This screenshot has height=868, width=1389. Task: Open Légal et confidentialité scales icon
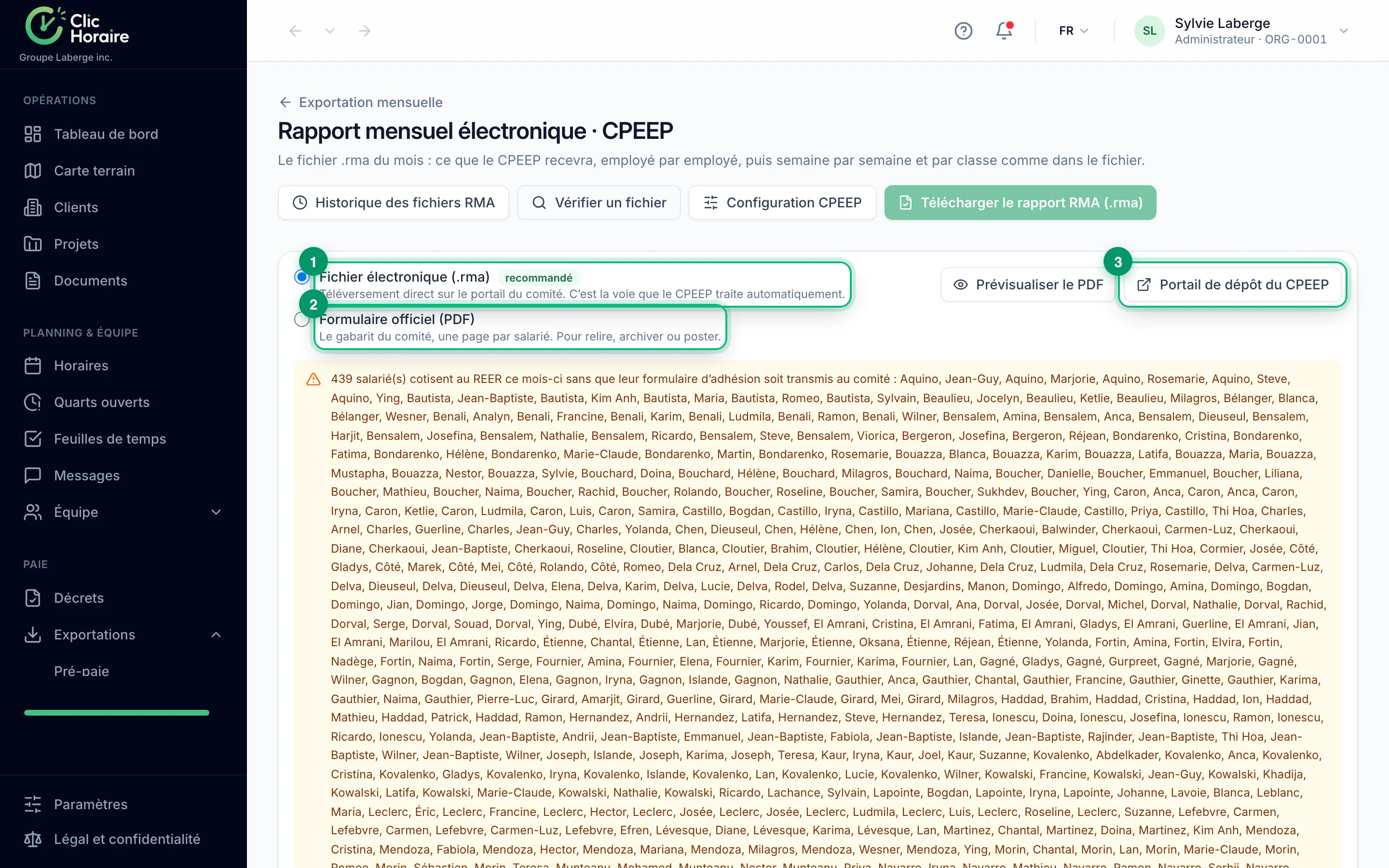pos(33,839)
